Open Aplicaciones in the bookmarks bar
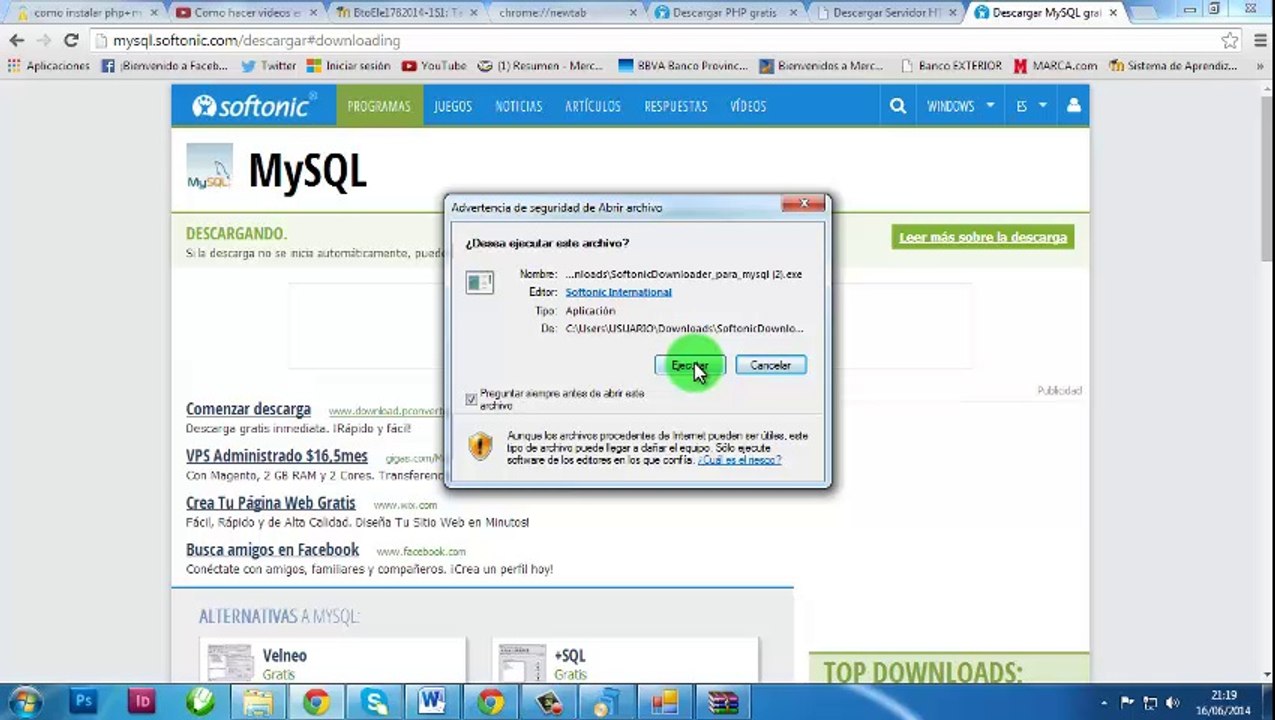Image resolution: width=1275 pixels, height=720 pixels. tap(48, 66)
